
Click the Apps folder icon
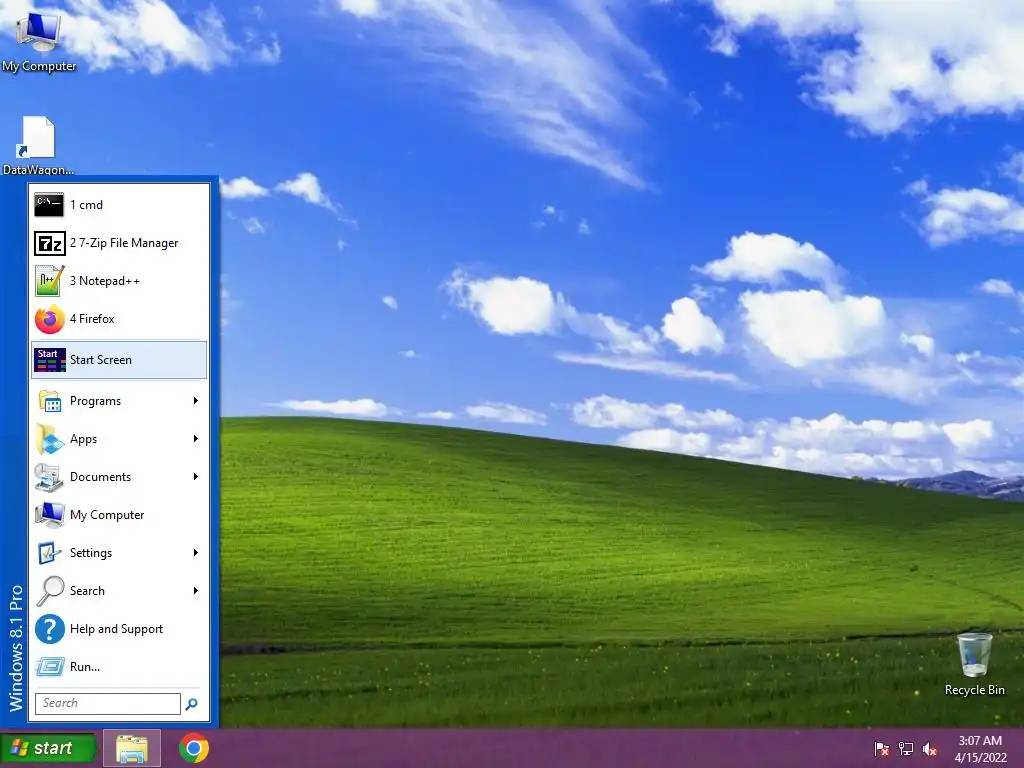point(50,439)
